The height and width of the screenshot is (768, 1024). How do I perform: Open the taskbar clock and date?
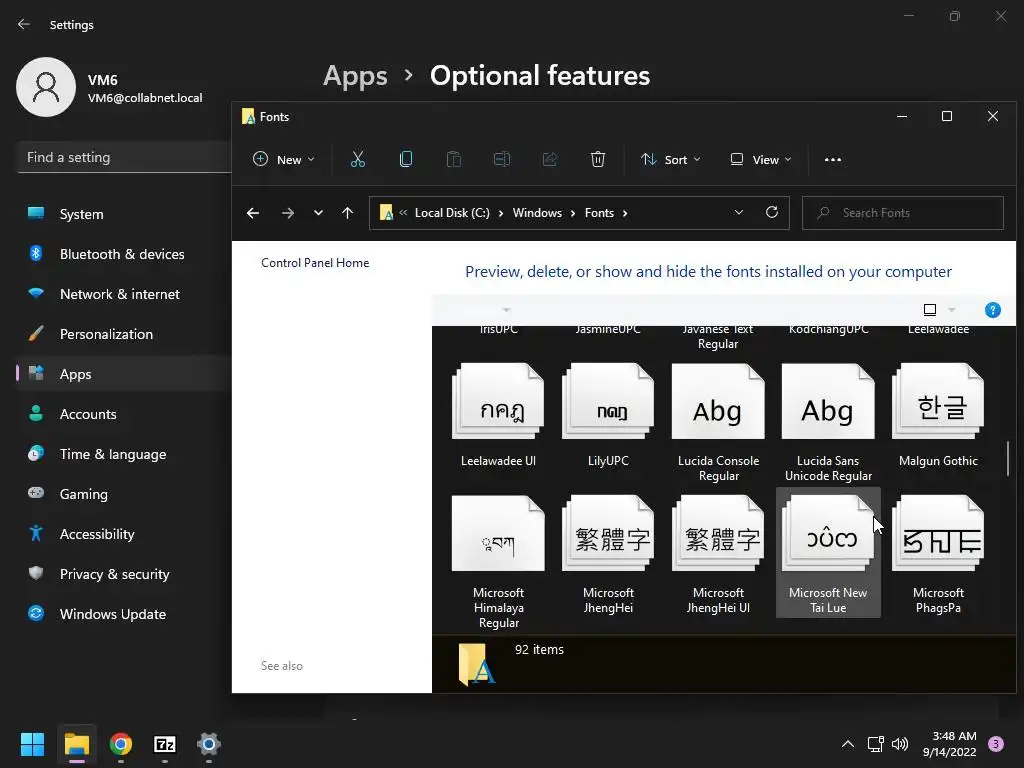950,744
